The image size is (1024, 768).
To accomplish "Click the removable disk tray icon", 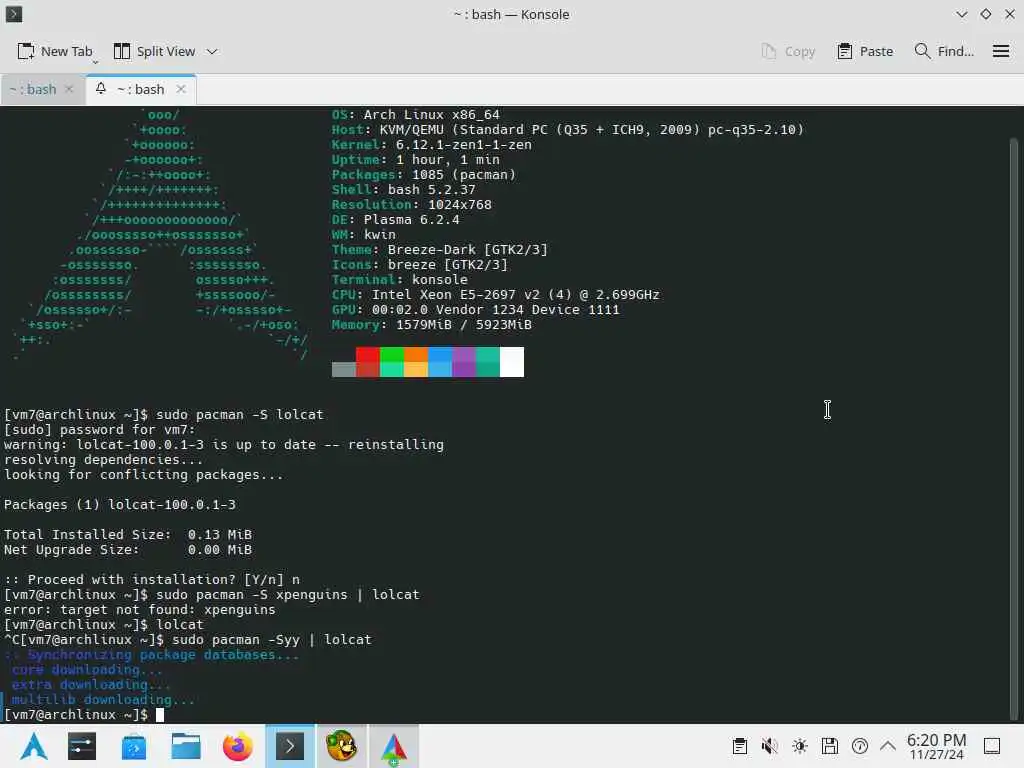I will tap(830, 746).
